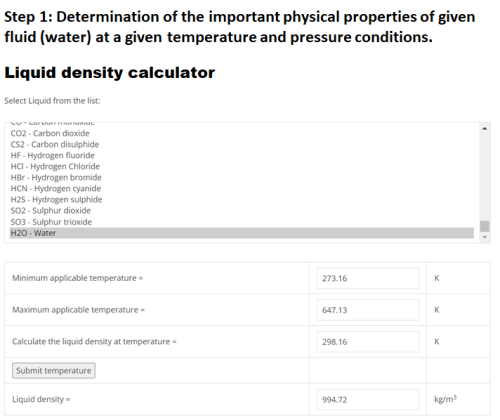The width and height of the screenshot is (500, 420).
Task: Click the calculation temperature input 298.16
Action: tap(368, 342)
